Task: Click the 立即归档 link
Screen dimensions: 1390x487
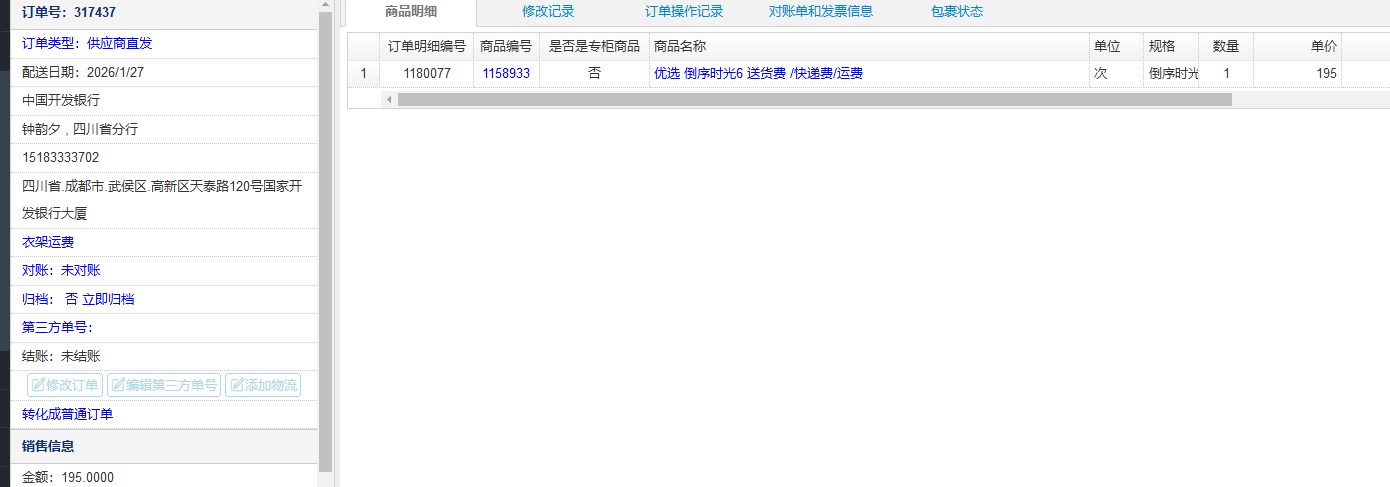Action: [108, 299]
